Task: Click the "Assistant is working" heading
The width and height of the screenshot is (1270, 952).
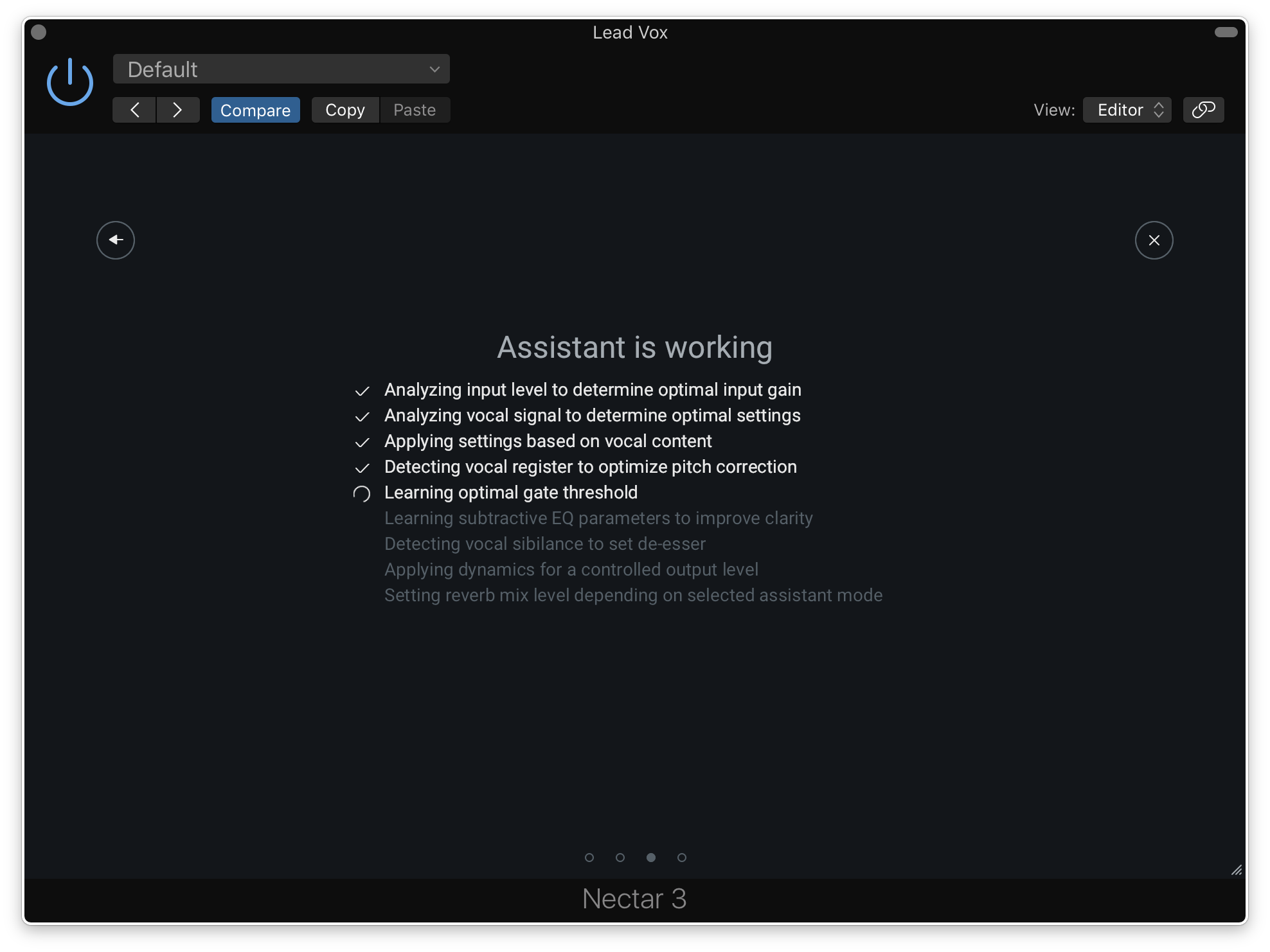Action: pos(635,348)
